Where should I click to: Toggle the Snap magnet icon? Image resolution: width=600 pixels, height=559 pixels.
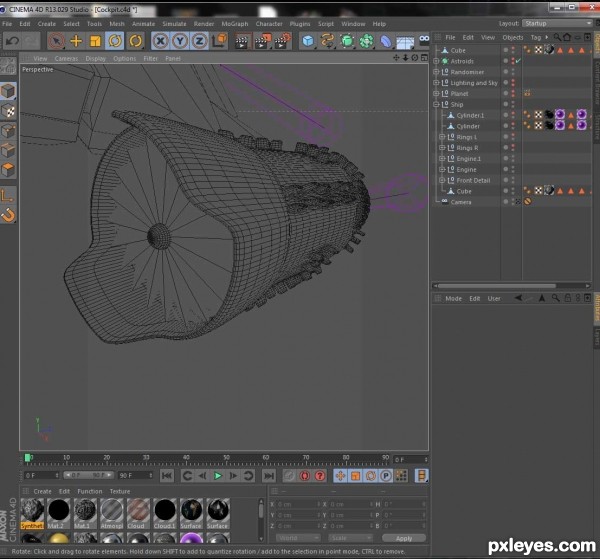(x=8, y=215)
